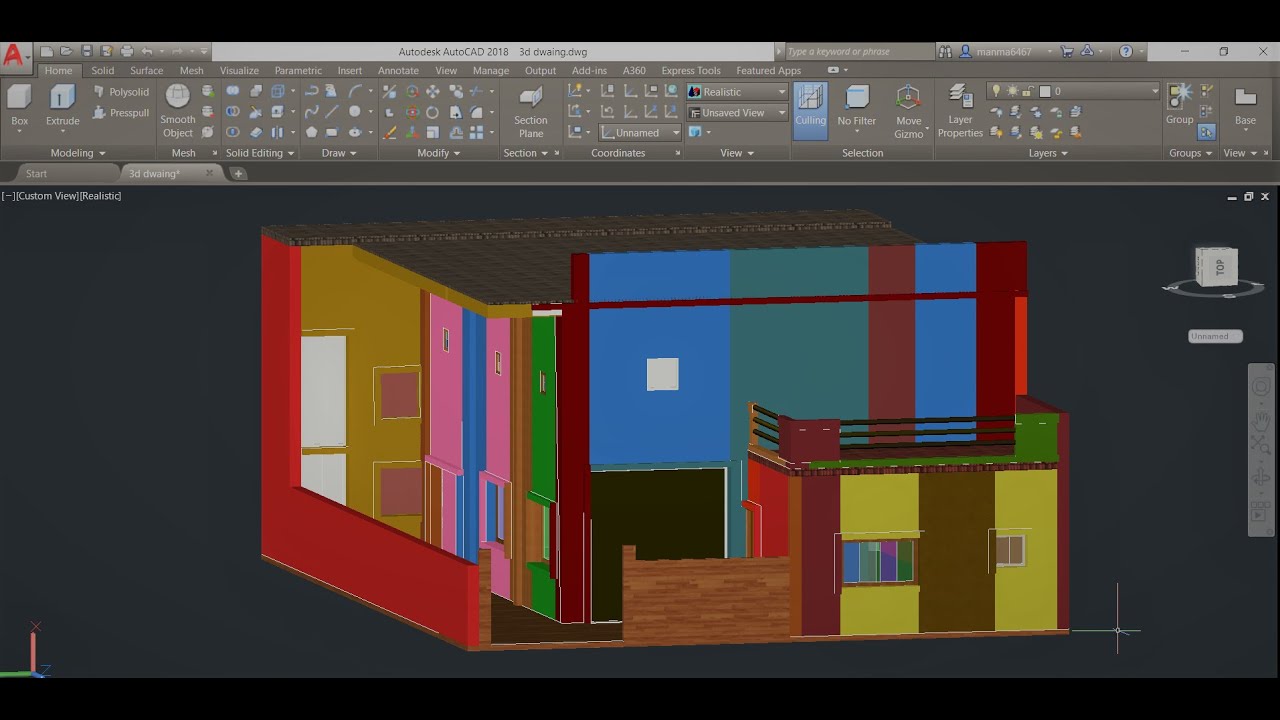1280x720 pixels.
Task: Click the [Custom View] viewport label
Action: 47,196
